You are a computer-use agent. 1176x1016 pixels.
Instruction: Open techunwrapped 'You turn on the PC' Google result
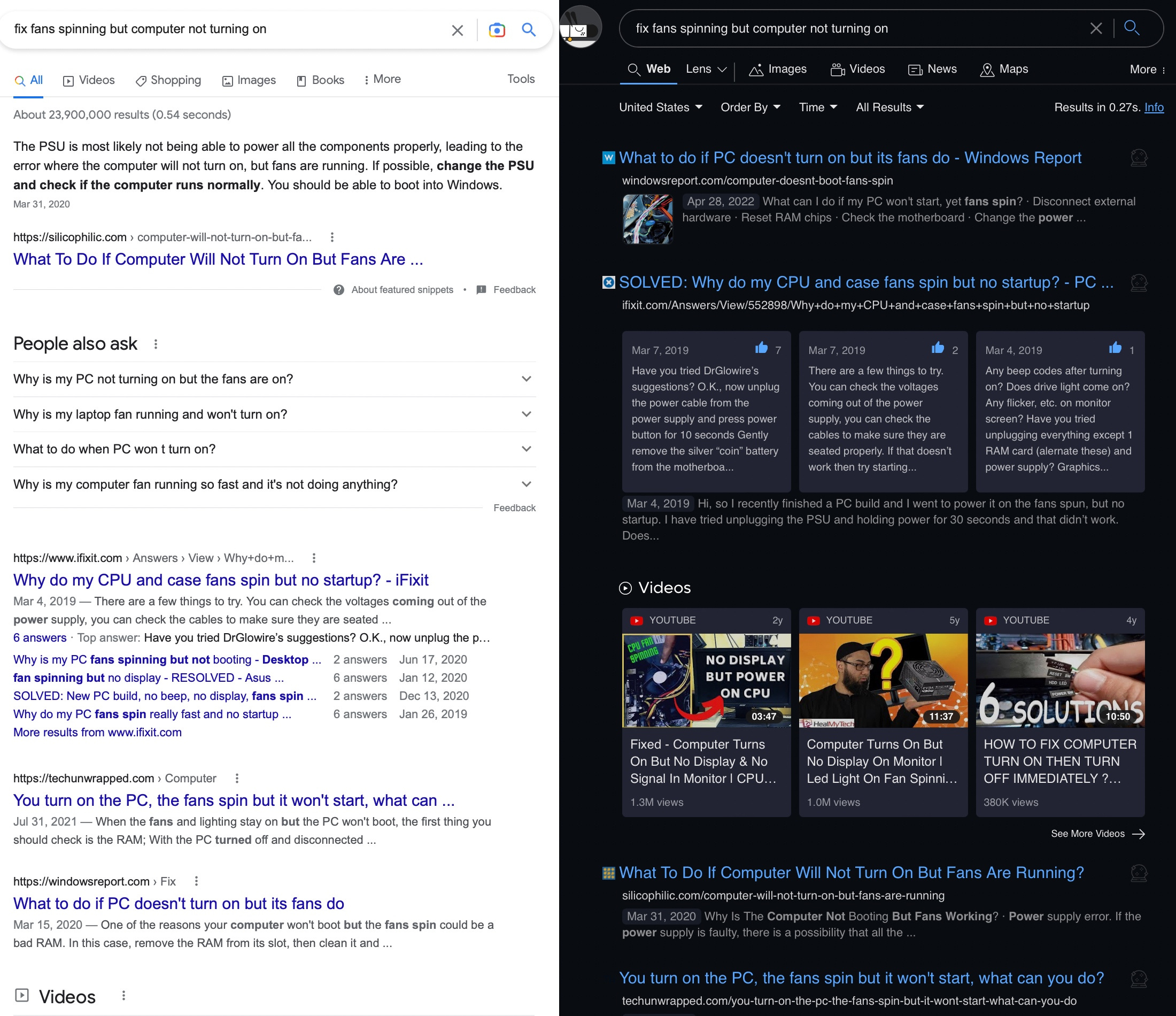(x=234, y=800)
